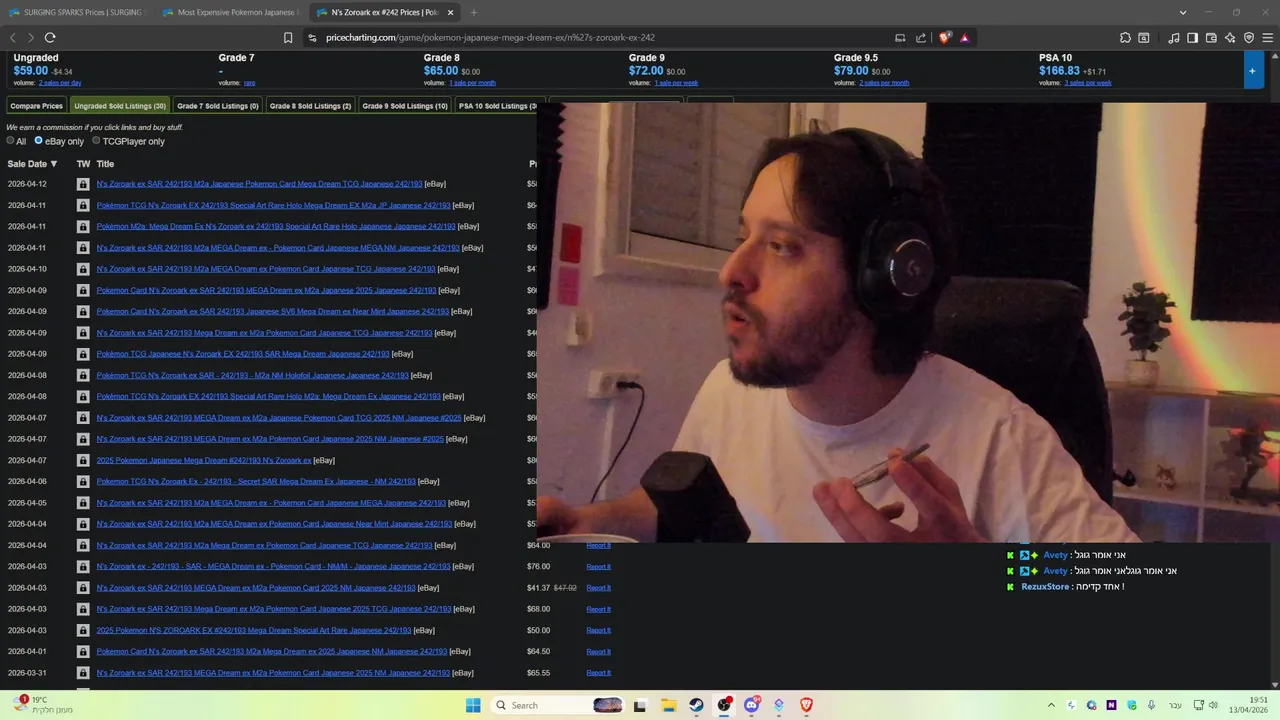
Task: Open Ungraded Sold Listings (30) tab
Action: [x=119, y=106]
